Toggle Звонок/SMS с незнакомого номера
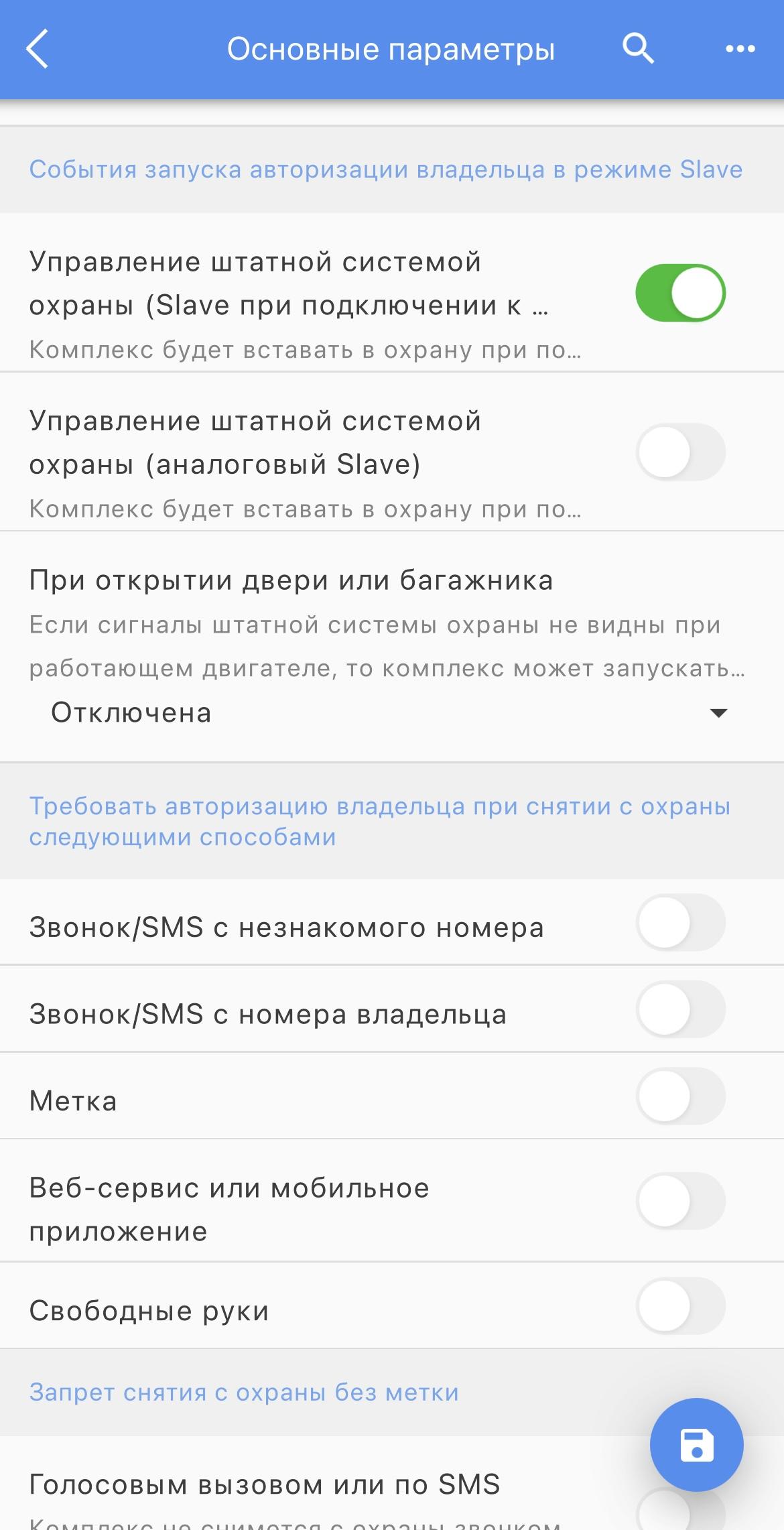The height and width of the screenshot is (1530, 784). tap(680, 922)
